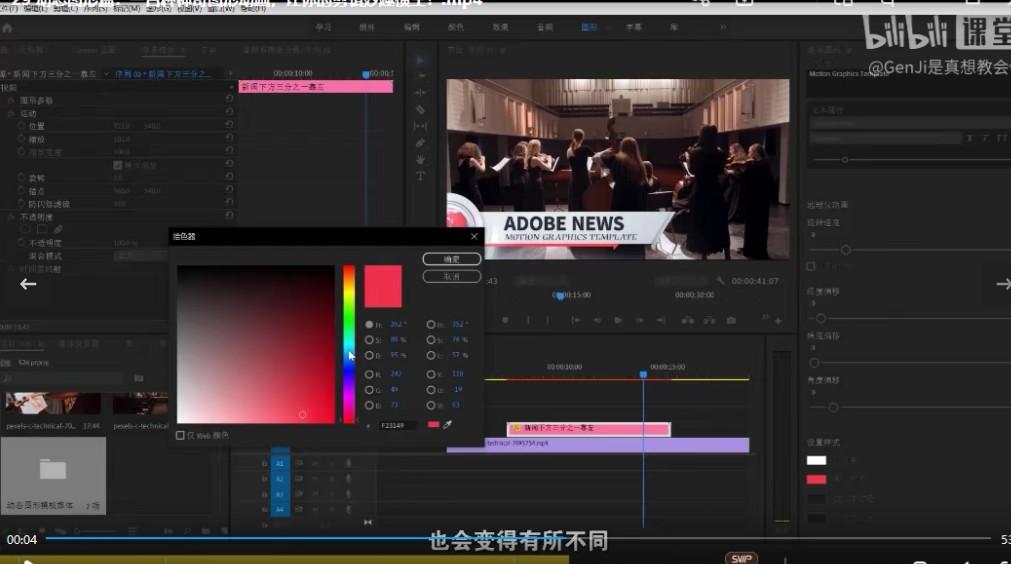
Task: Select the Razor tool in the toolbar
Action: tap(420, 110)
